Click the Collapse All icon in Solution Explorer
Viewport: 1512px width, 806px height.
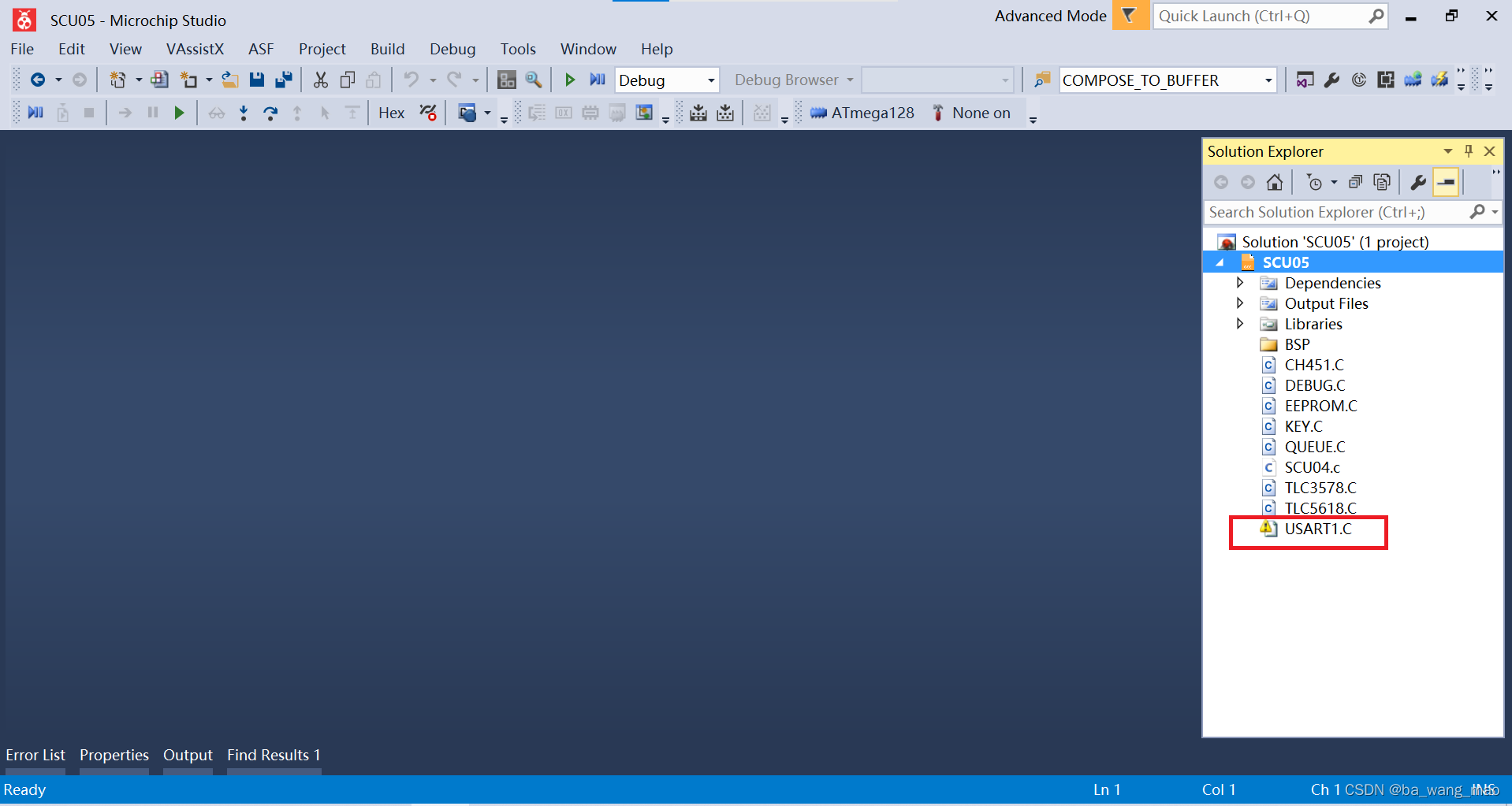tap(1355, 182)
